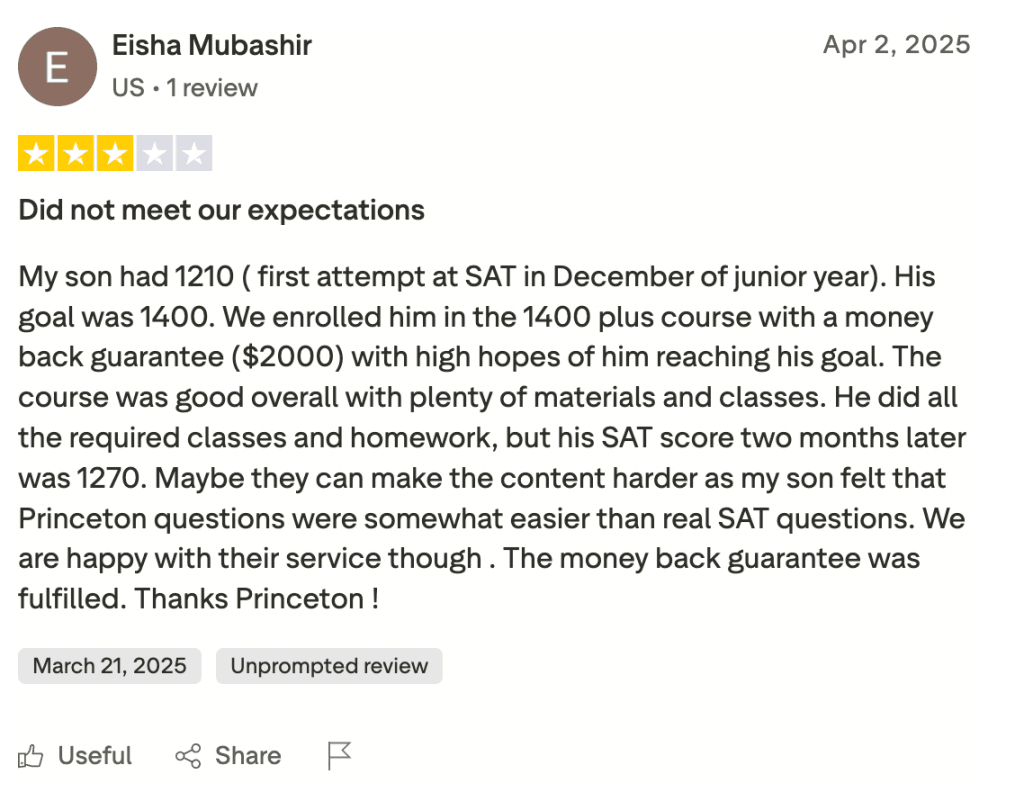The image size is (1024, 801).
Task: Select the March 21, 2025 experience date tag
Action: tap(109, 666)
